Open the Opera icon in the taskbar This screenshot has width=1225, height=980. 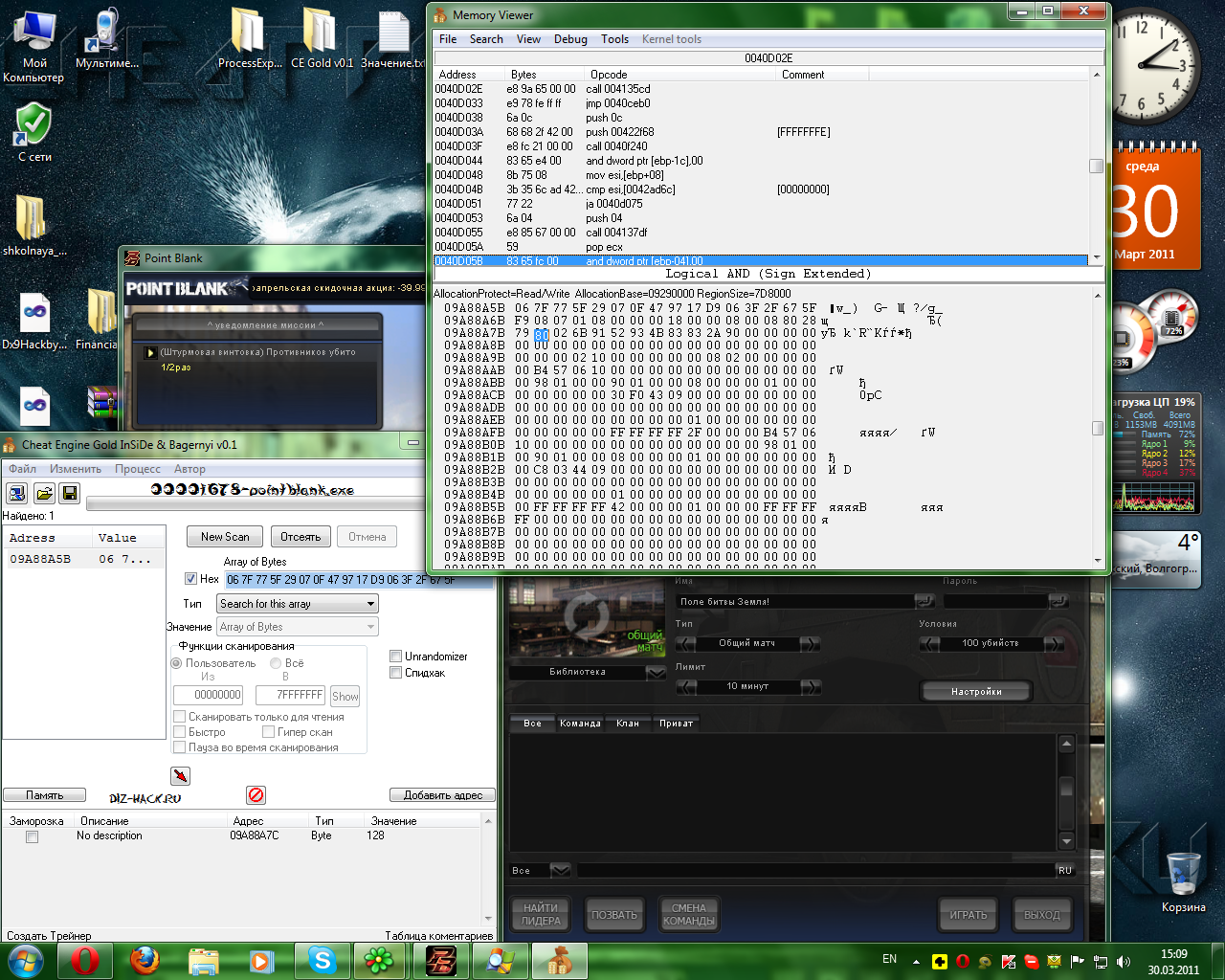tap(85, 960)
